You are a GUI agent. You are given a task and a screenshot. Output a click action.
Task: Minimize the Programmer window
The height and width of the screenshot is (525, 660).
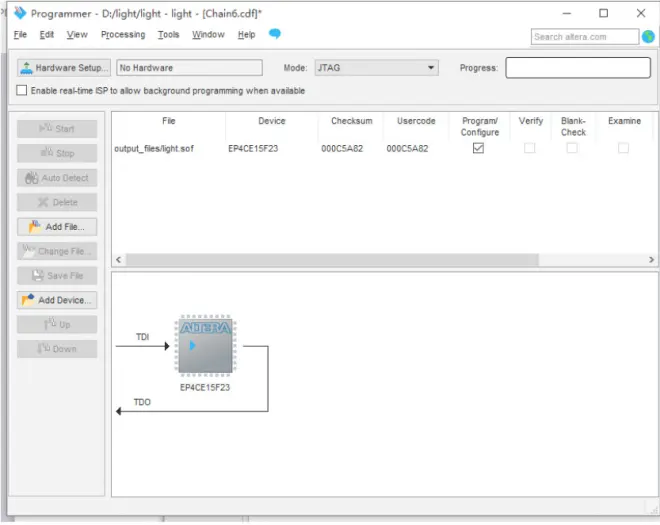567,13
